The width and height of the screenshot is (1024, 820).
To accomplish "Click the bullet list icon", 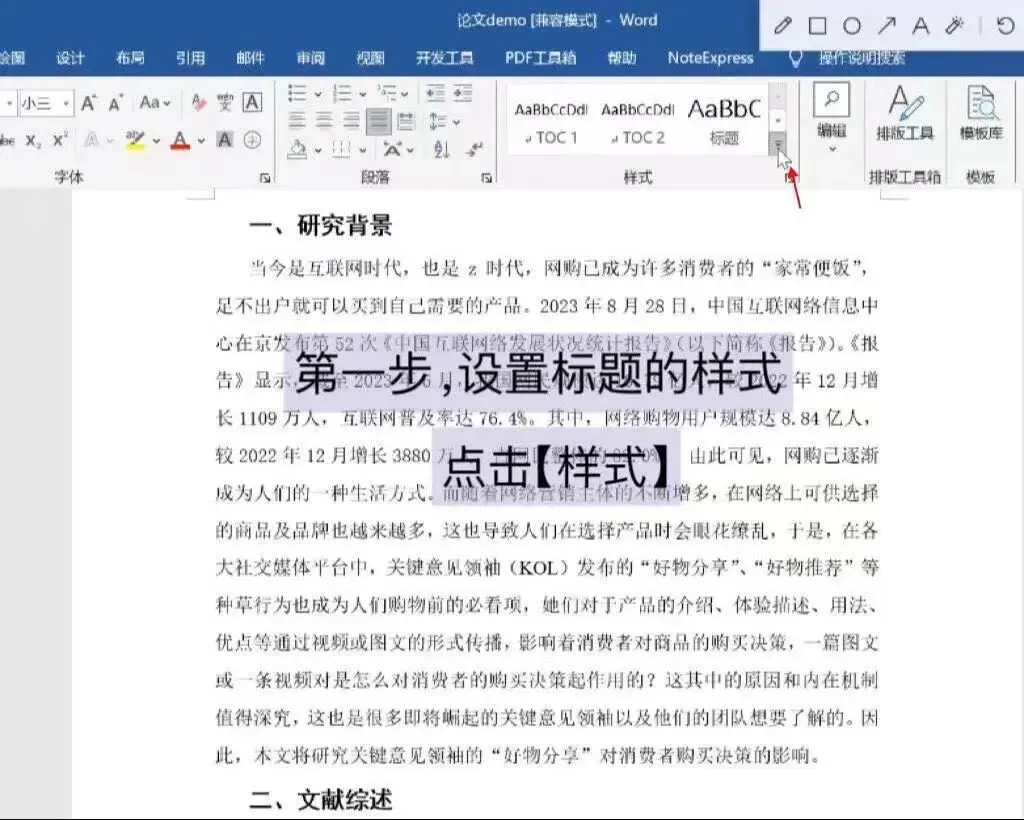I will pos(297,93).
